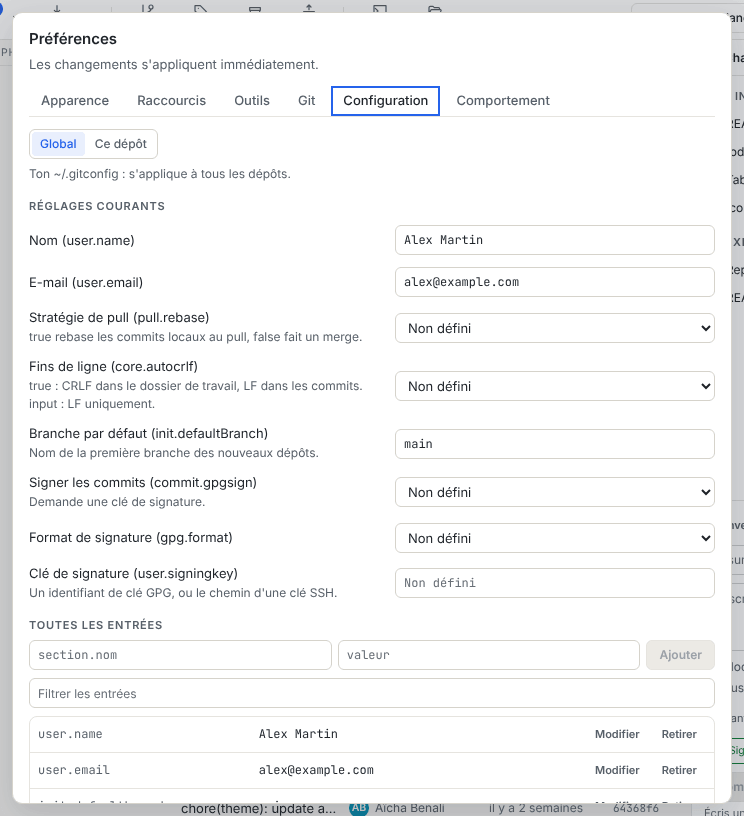Viewport: 744px width, 816px height.
Task: Click Modifier on the user.name row
Action: click(x=617, y=734)
